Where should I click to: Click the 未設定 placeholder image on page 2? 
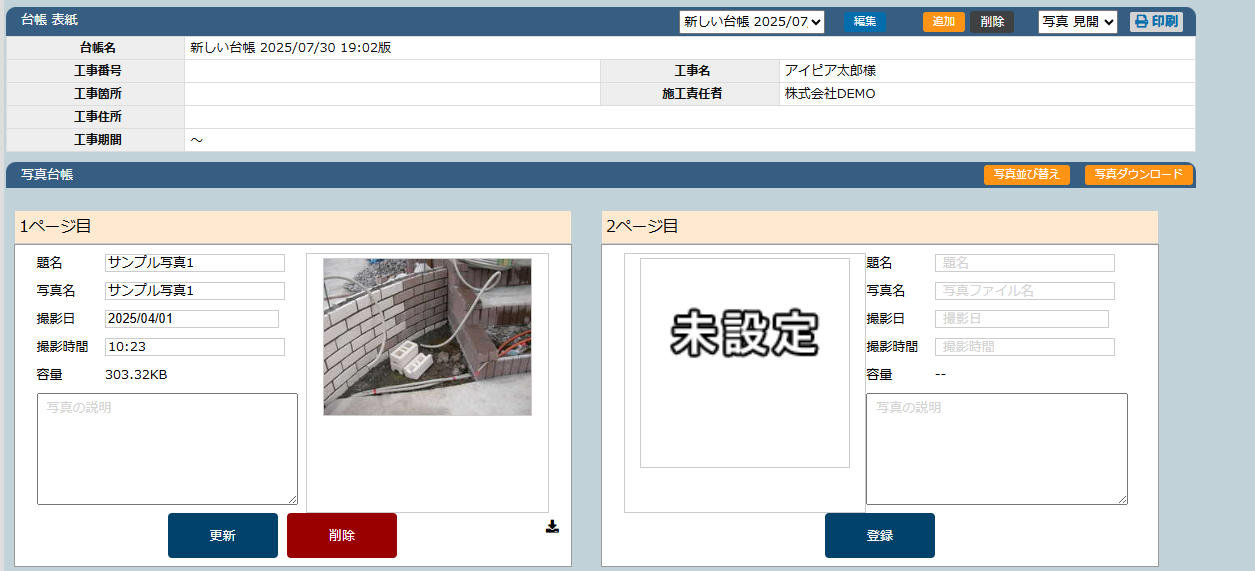[x=745, y=363]
